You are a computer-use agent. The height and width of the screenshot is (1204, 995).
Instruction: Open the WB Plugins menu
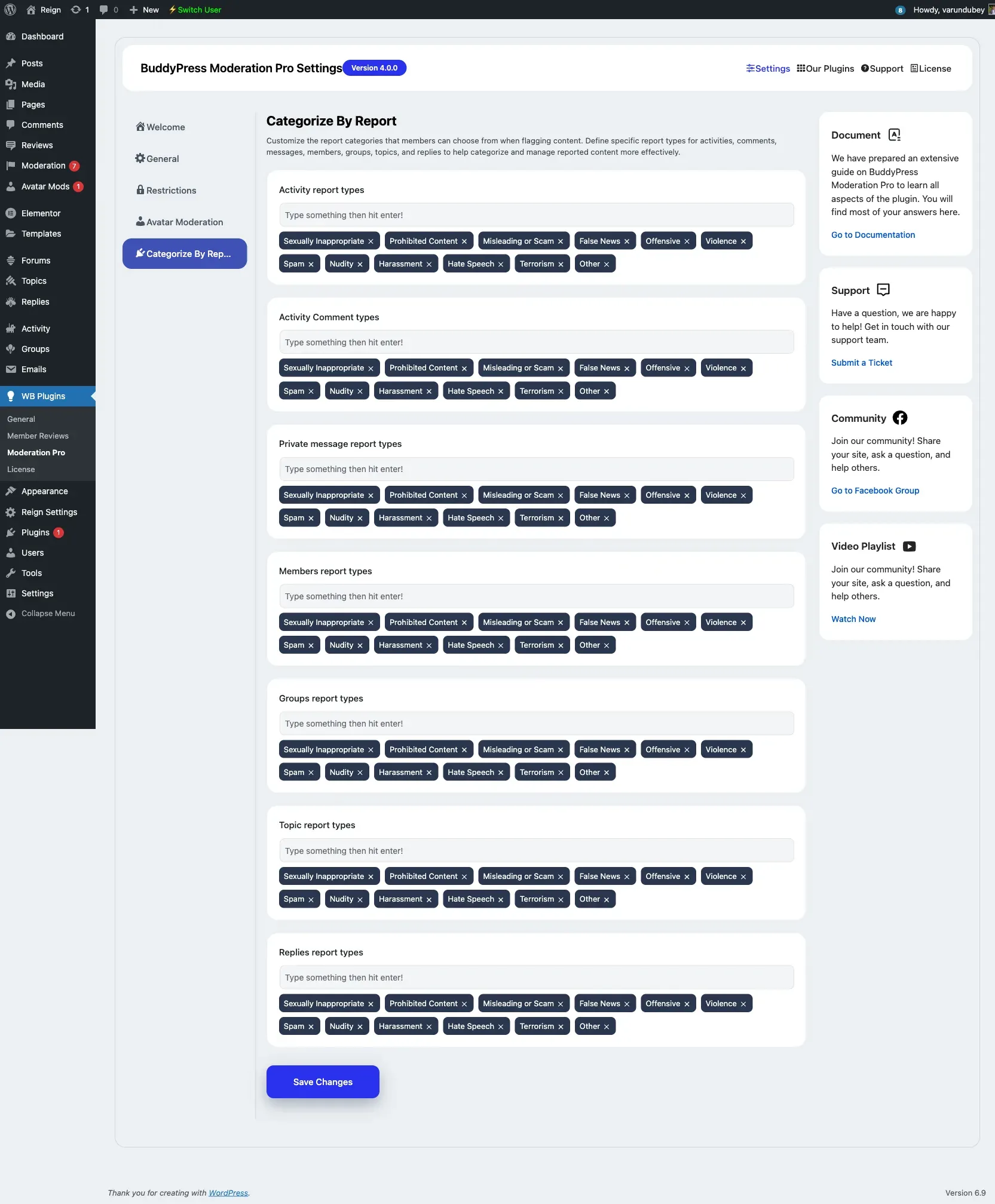point(48,396)
